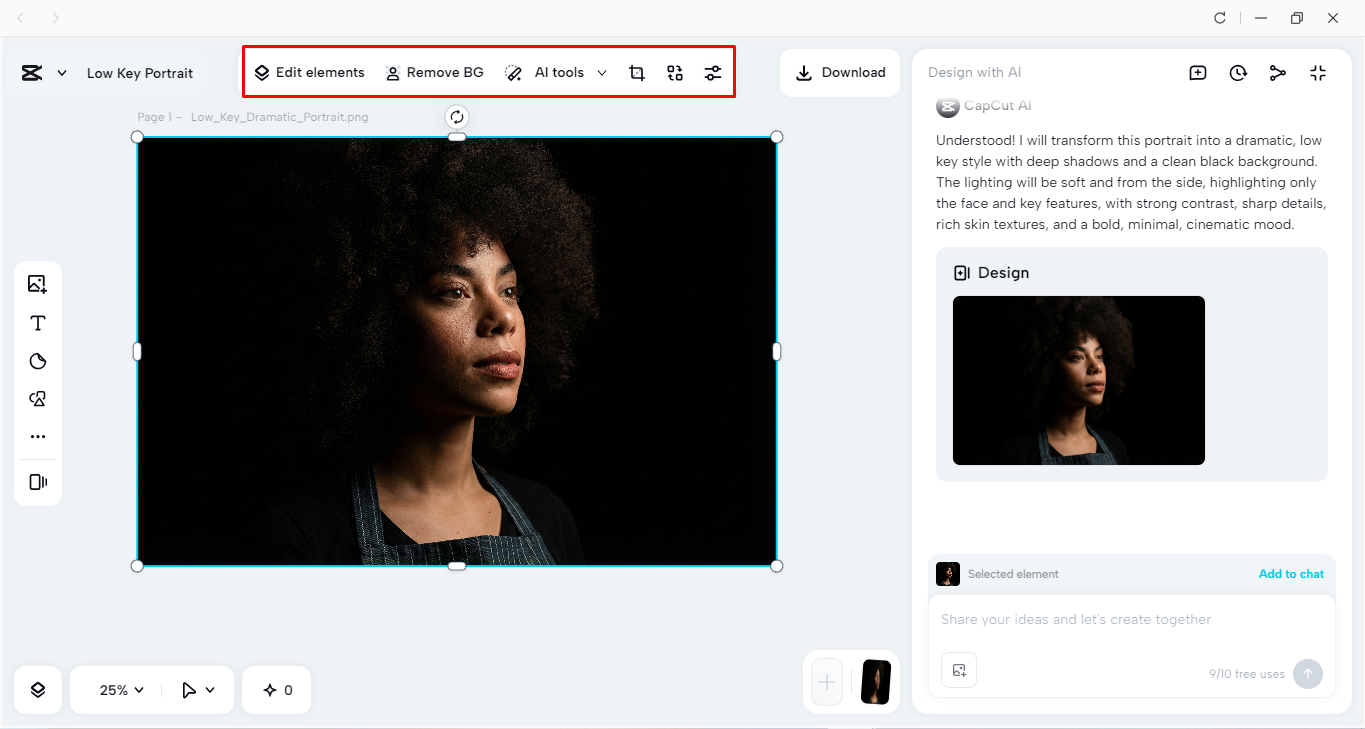Click the Page 1 file name label

[253, 117]
